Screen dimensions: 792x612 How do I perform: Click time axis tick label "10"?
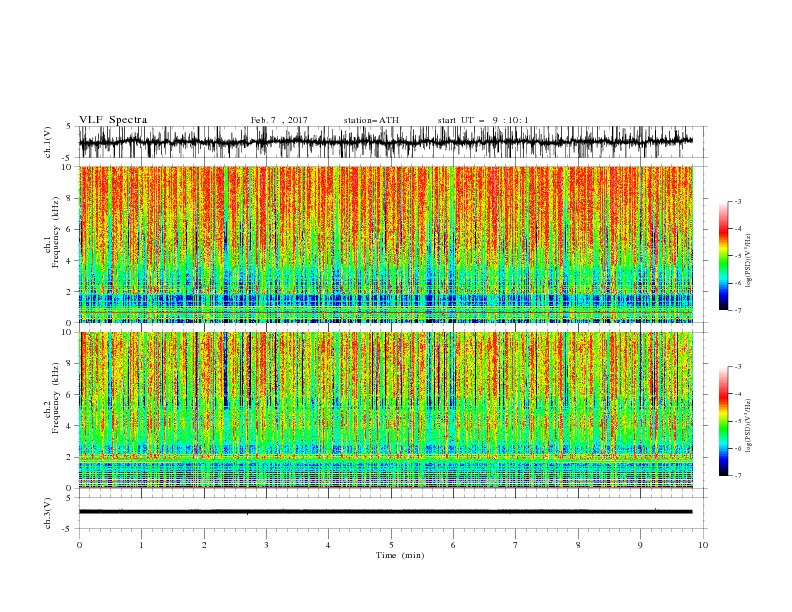tap(703, 545)
